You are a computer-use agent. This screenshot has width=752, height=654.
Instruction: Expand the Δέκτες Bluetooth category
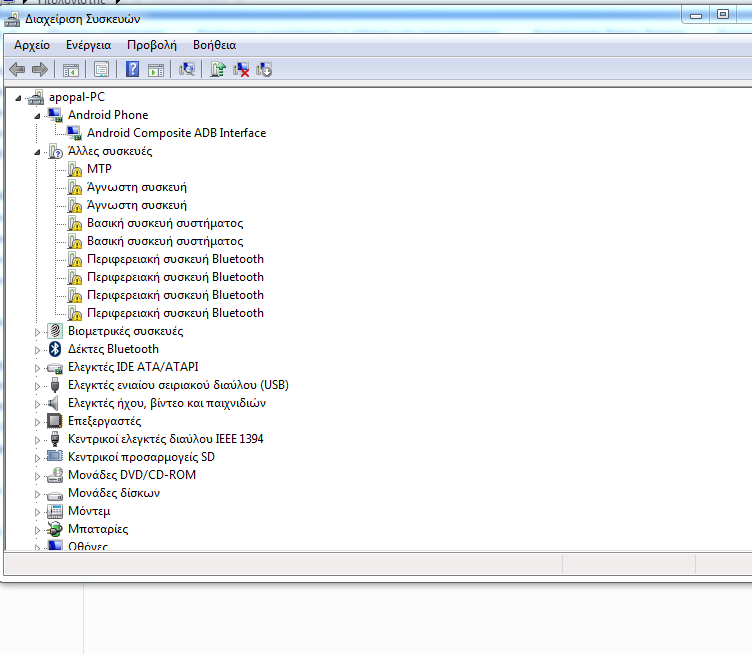coord(38,349)
